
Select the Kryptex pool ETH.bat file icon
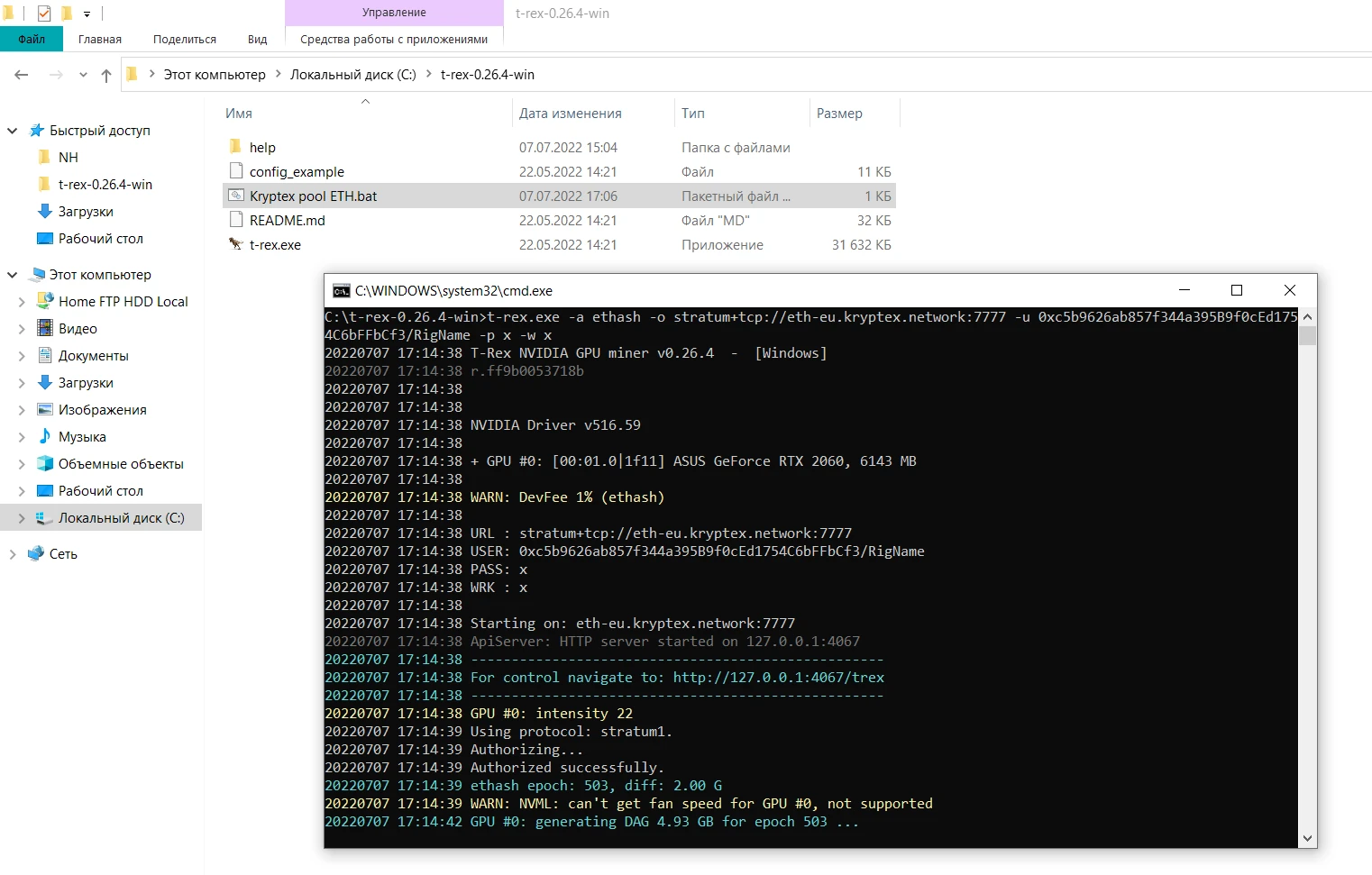coord(236,196)
